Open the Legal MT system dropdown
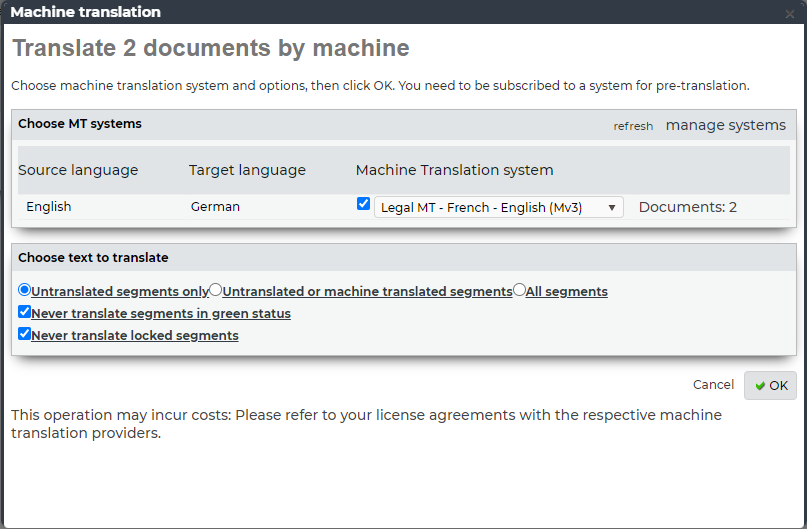Screen dimensions: 807x529 (498, 207)
